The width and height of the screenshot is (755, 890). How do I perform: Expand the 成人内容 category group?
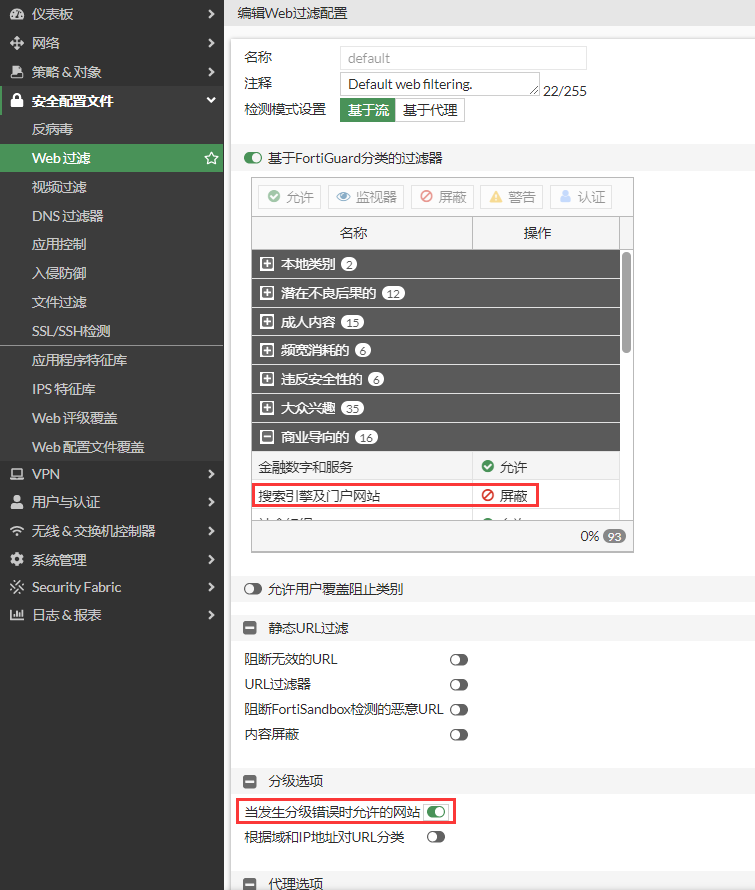[267, 322]
